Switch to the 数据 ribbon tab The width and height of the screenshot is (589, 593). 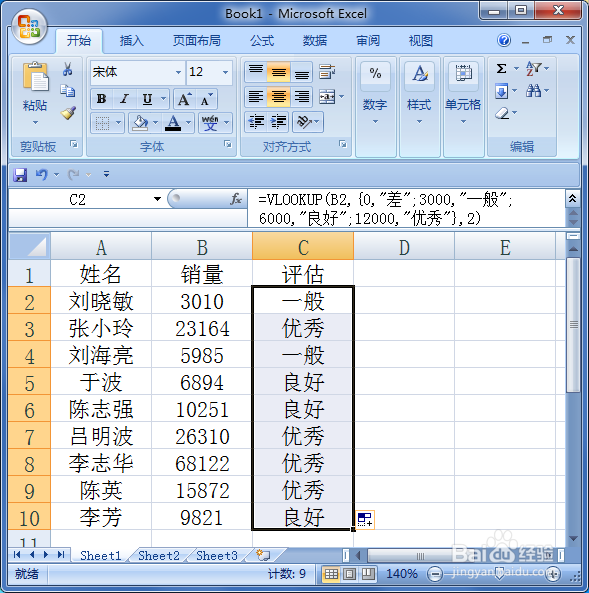tap(315, 40)
